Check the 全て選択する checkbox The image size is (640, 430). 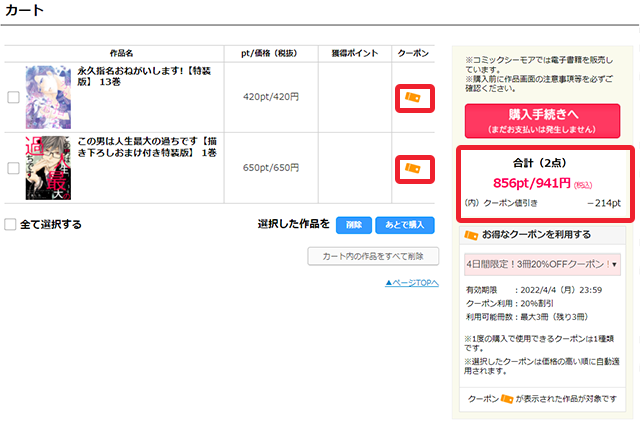[x=10, y=225]
